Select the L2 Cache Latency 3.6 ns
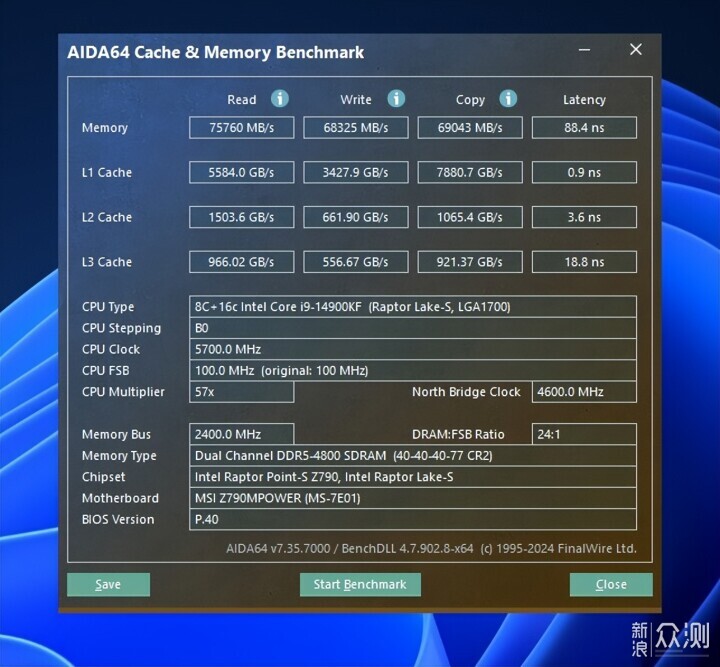 coord(584,217)
